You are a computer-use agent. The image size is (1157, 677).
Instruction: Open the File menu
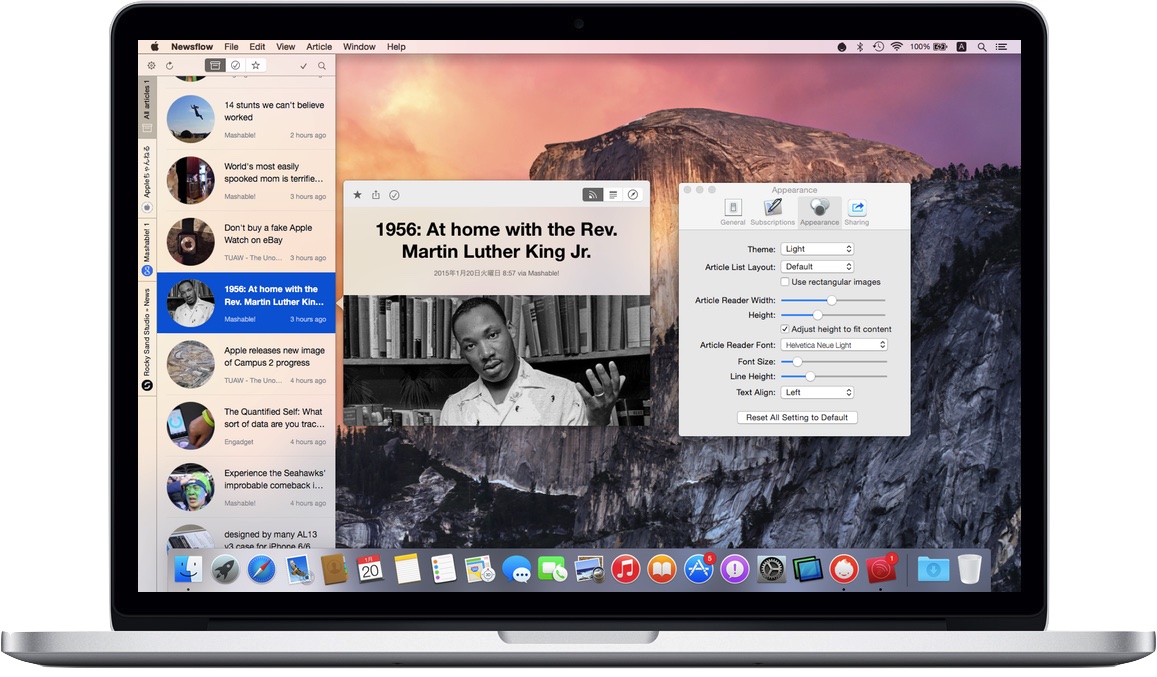(x=231, y=47)
